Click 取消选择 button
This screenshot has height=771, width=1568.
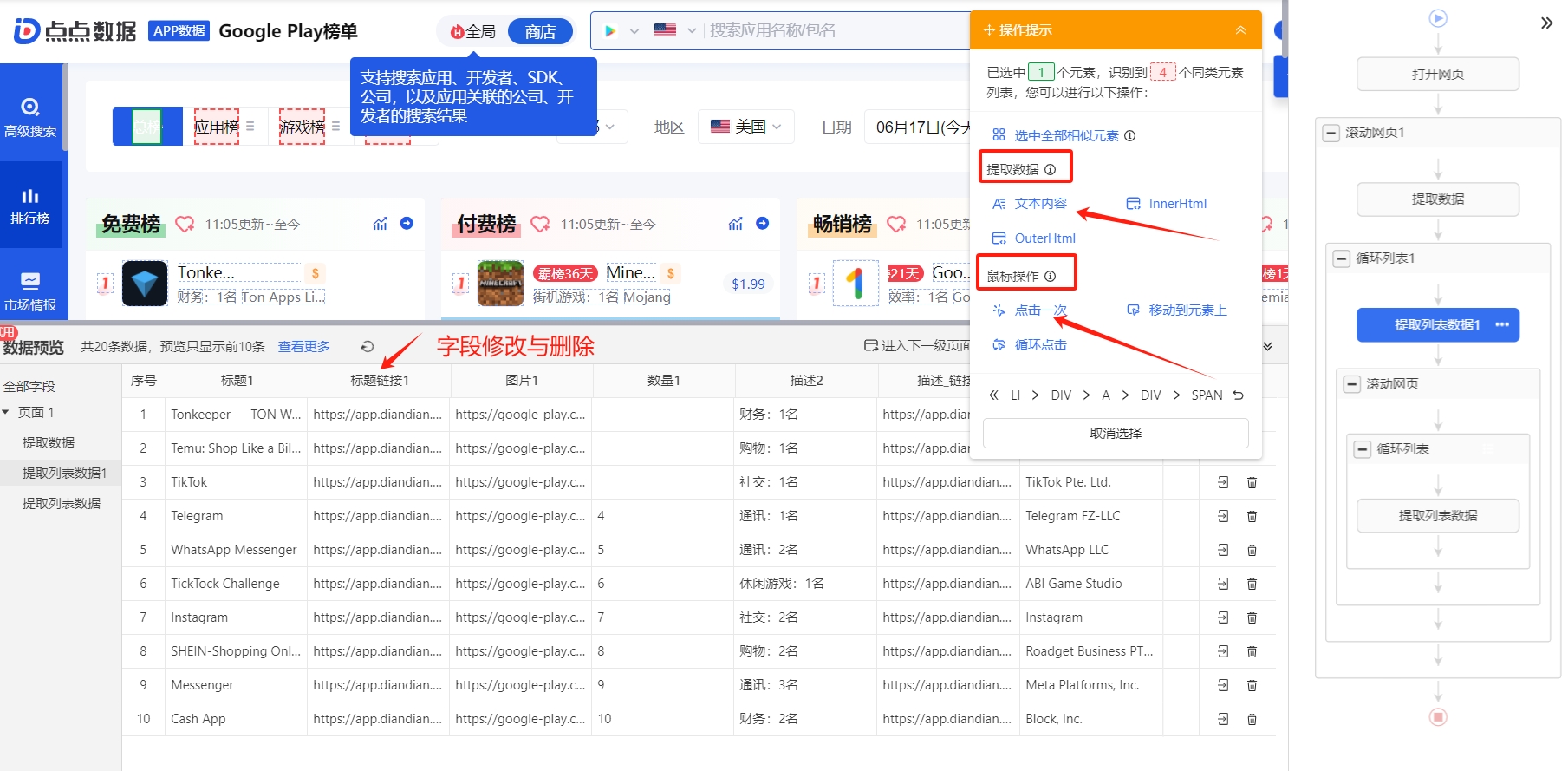click(x=1116, y=433)
